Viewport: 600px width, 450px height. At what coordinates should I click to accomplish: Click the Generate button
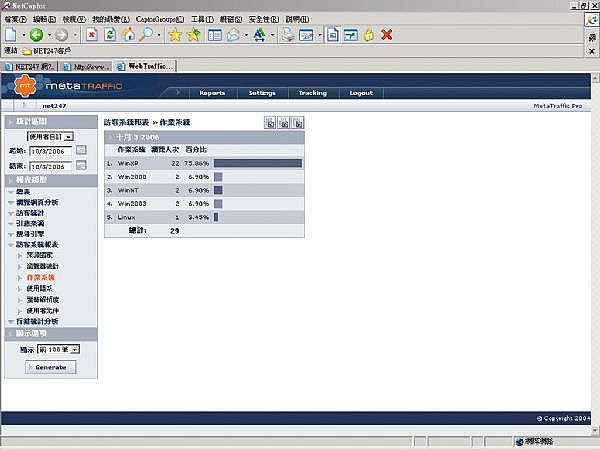click(x=50, y=367)
